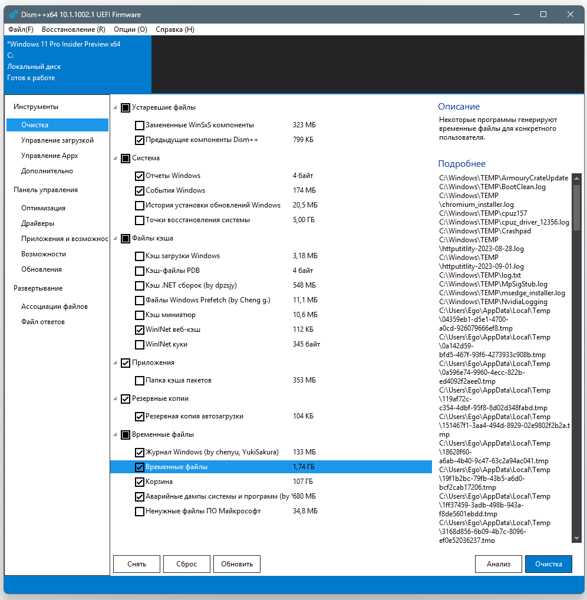
Task: Maximize the Dism++ window
Action: pos(543,14)
